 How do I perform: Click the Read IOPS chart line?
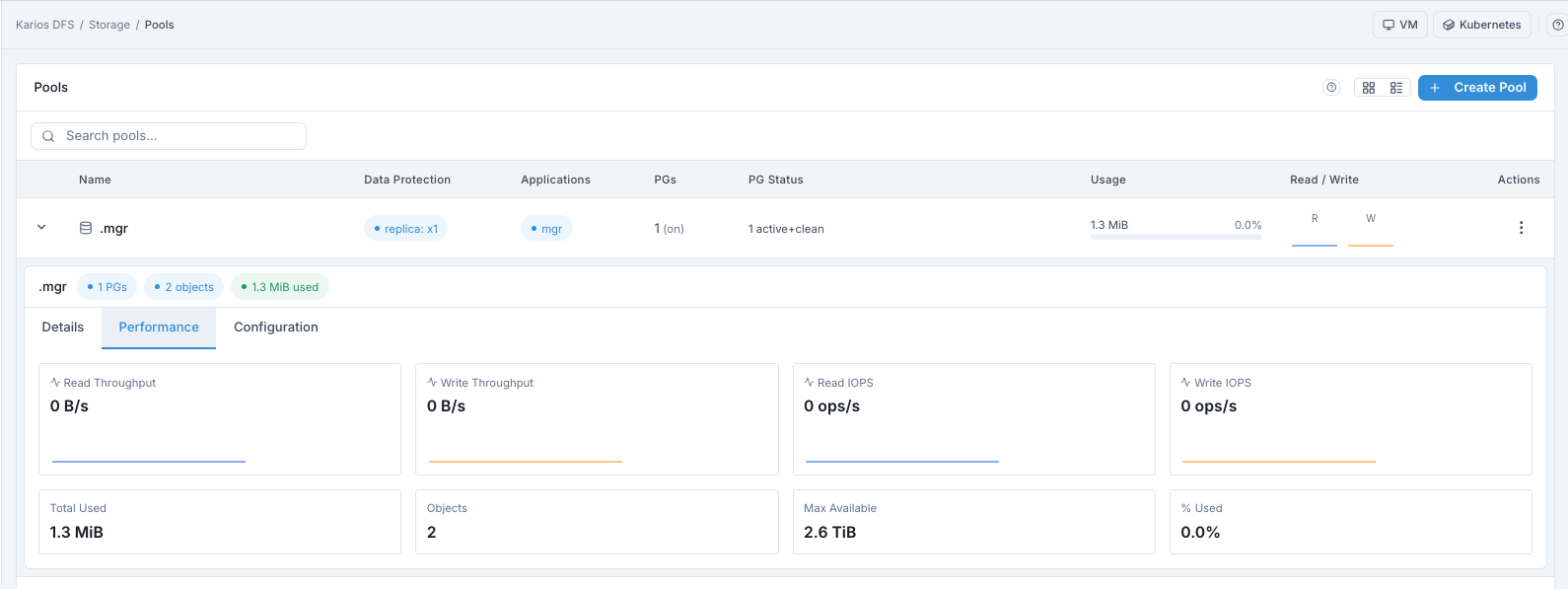[902, 461]
